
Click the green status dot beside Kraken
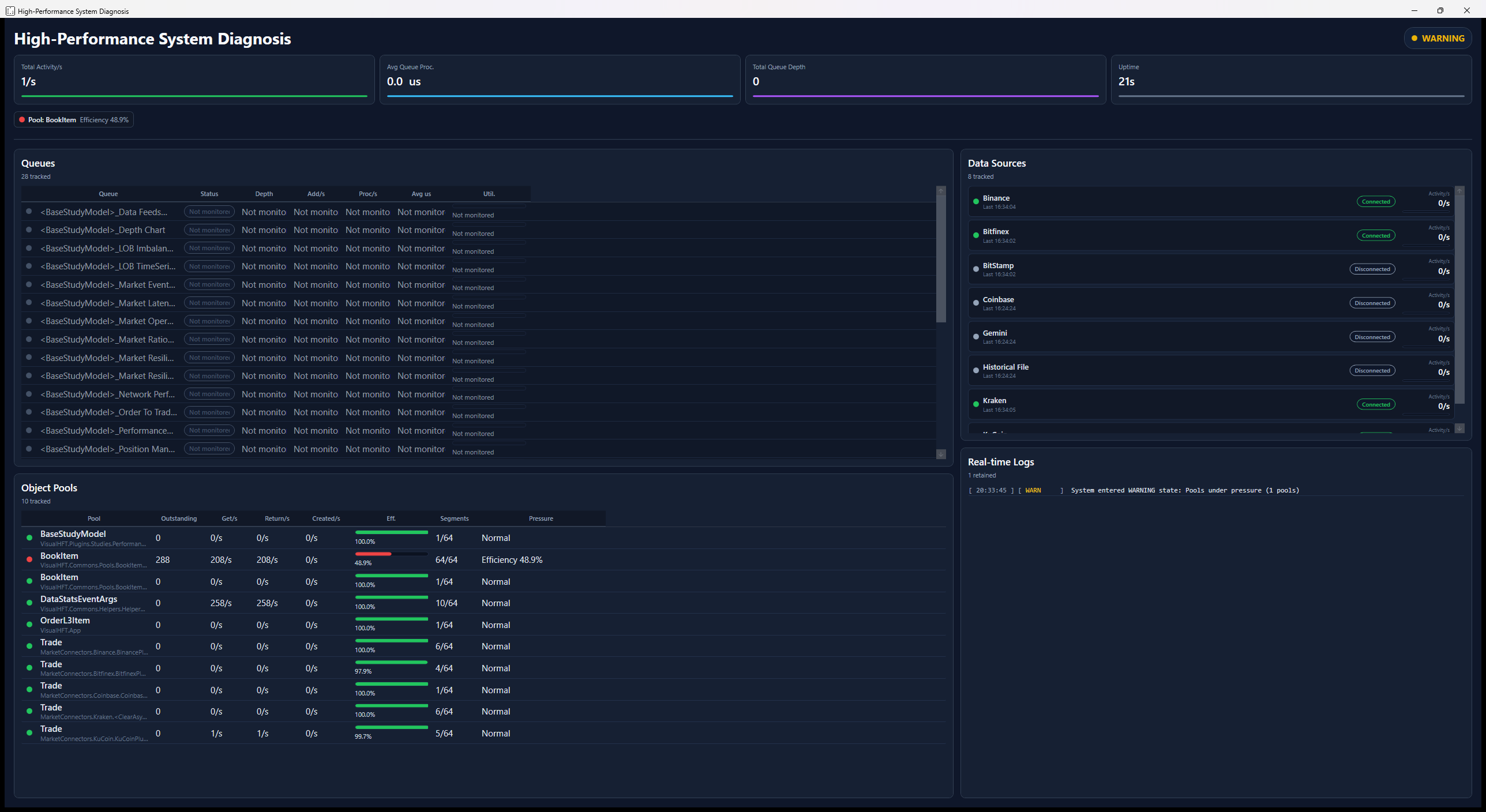coord(976,404)
